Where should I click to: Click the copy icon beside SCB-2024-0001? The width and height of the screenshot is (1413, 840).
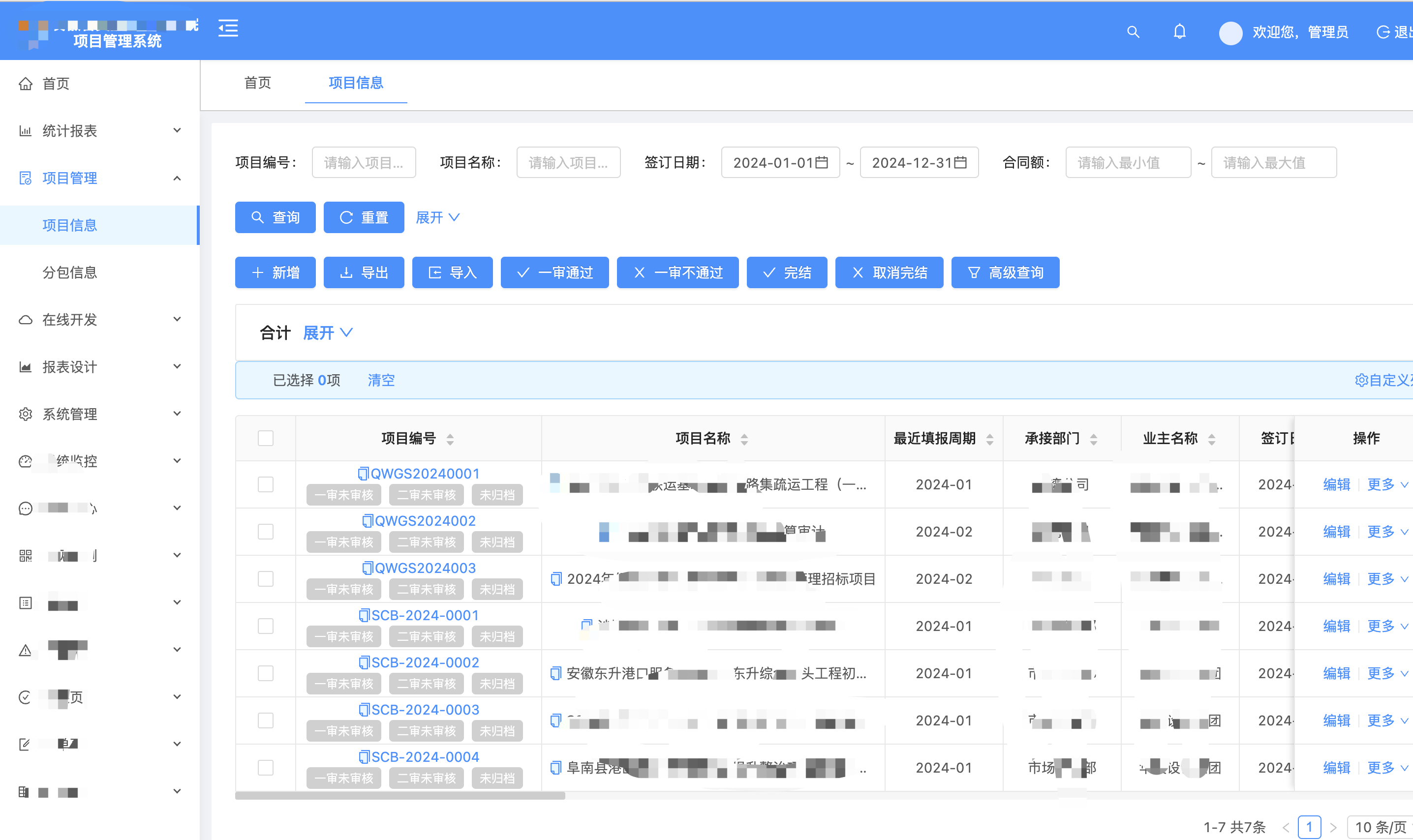(x=364, y=615)
